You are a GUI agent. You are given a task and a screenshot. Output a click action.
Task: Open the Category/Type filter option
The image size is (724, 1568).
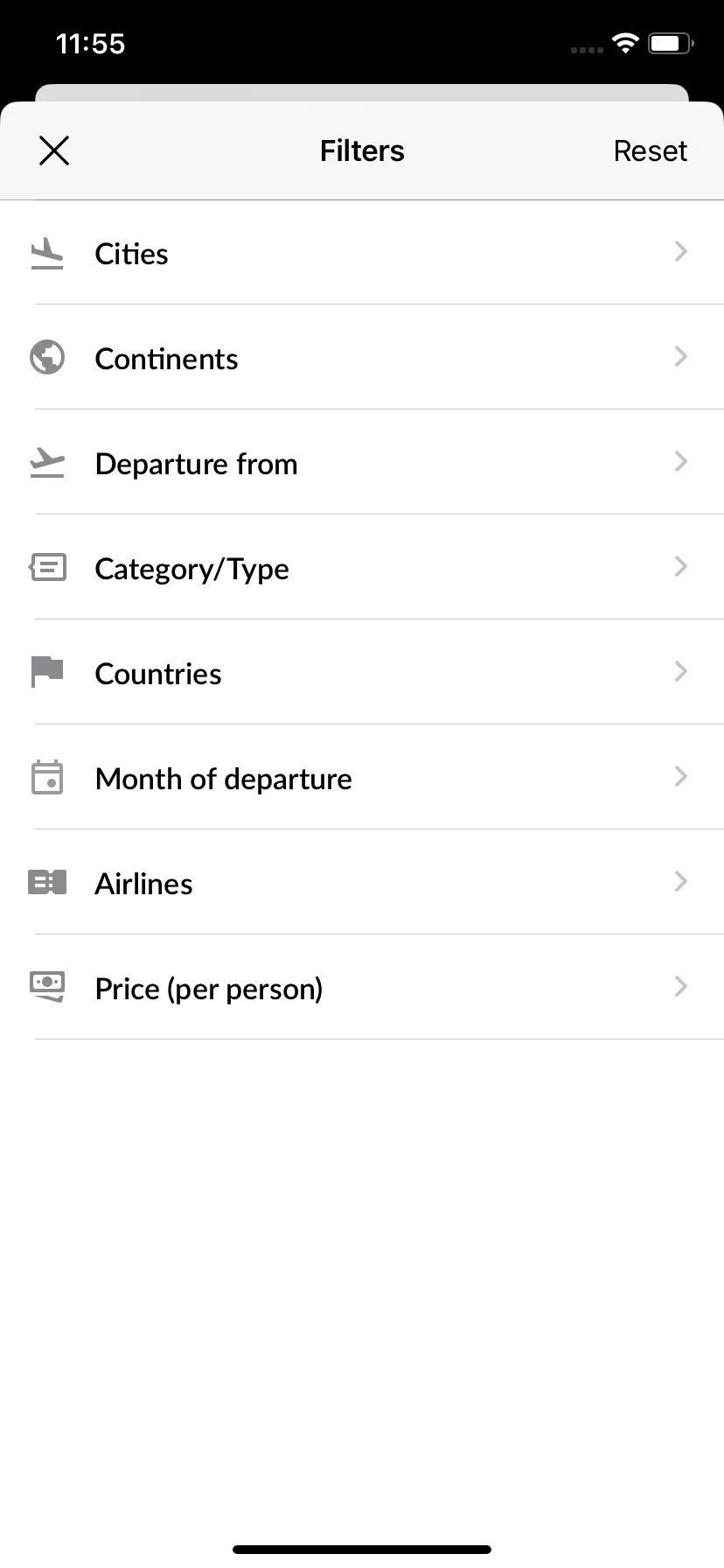tap(362, 567)
